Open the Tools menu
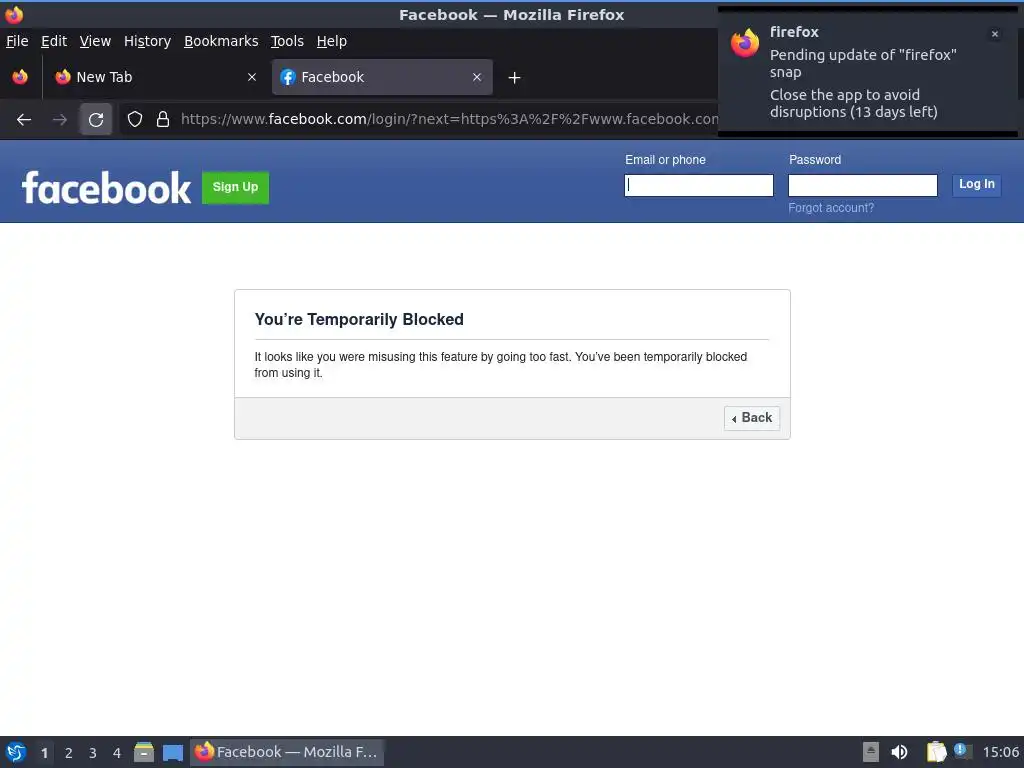Image resolution: width=1024 pixels, height=768 pixels. (x=287, y=41)
